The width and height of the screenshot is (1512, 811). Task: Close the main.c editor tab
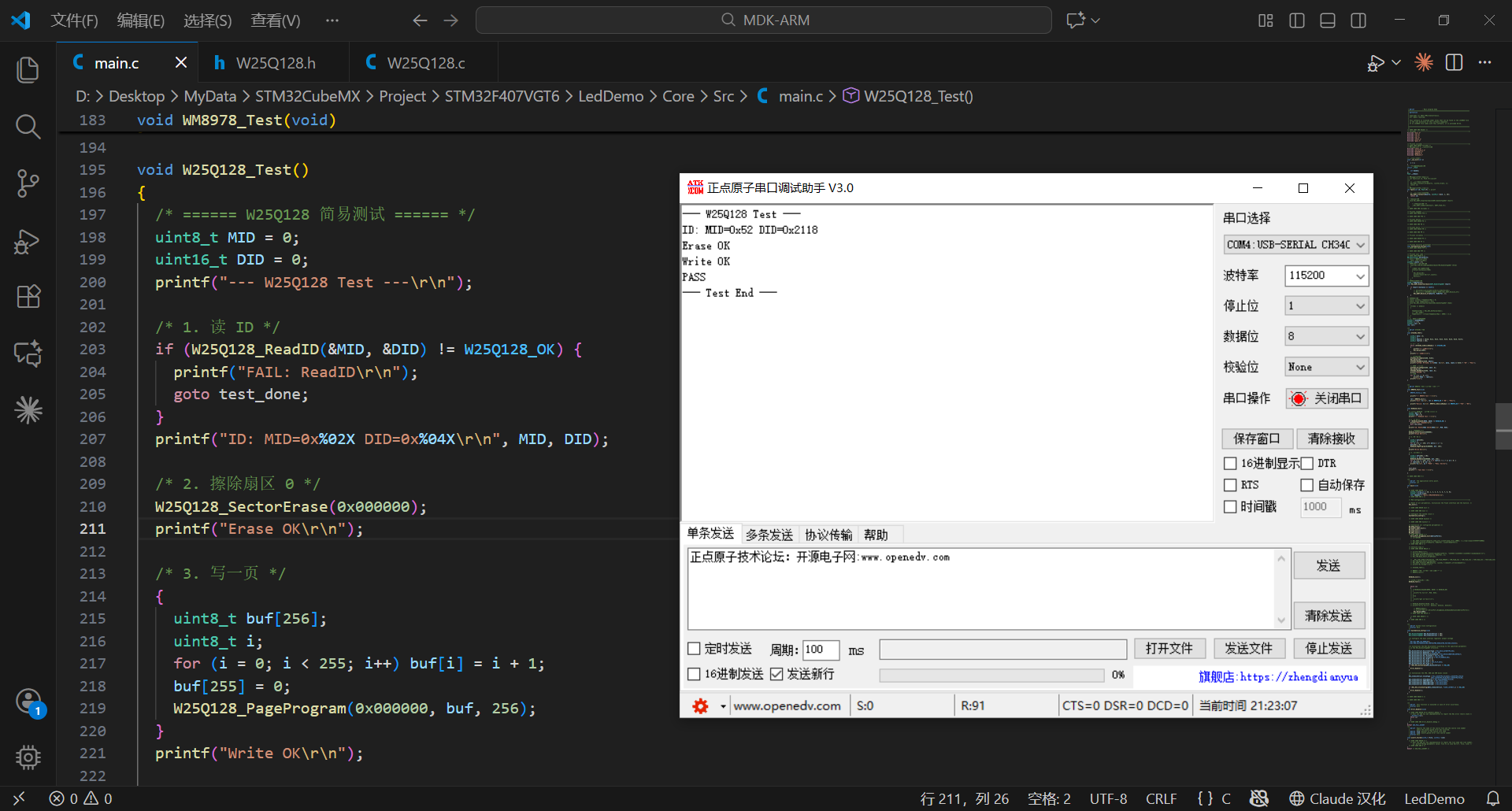181,62
